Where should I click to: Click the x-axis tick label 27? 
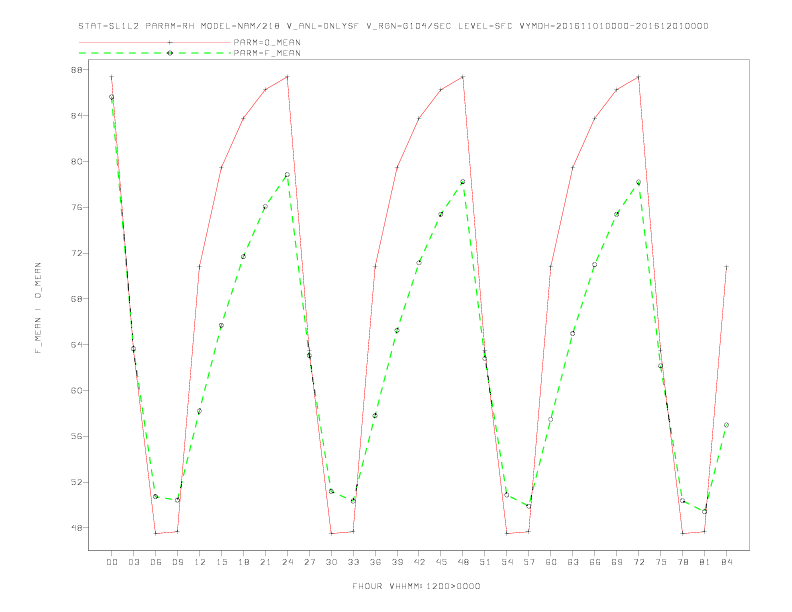(x=309, y=562)
